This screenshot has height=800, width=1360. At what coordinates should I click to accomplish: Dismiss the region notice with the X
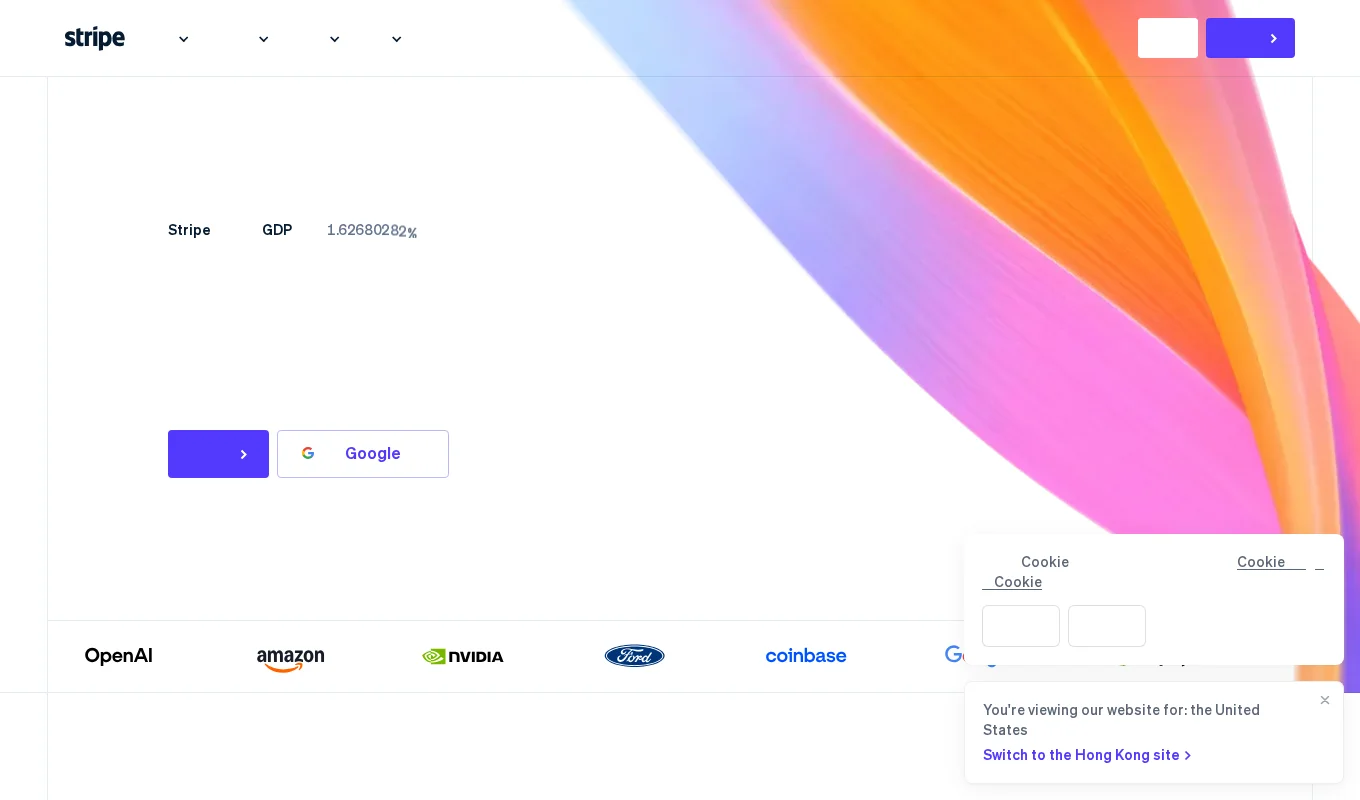(x=1325, y=700)
